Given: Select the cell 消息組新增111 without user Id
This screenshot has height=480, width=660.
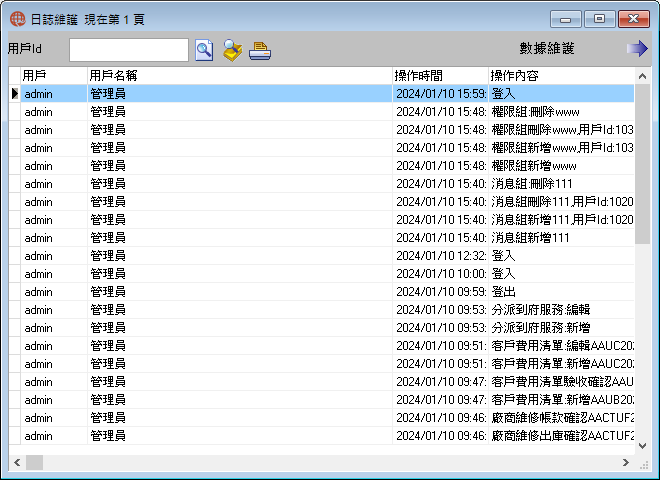Looking at the screenshot, I should [x=562, y=238].
